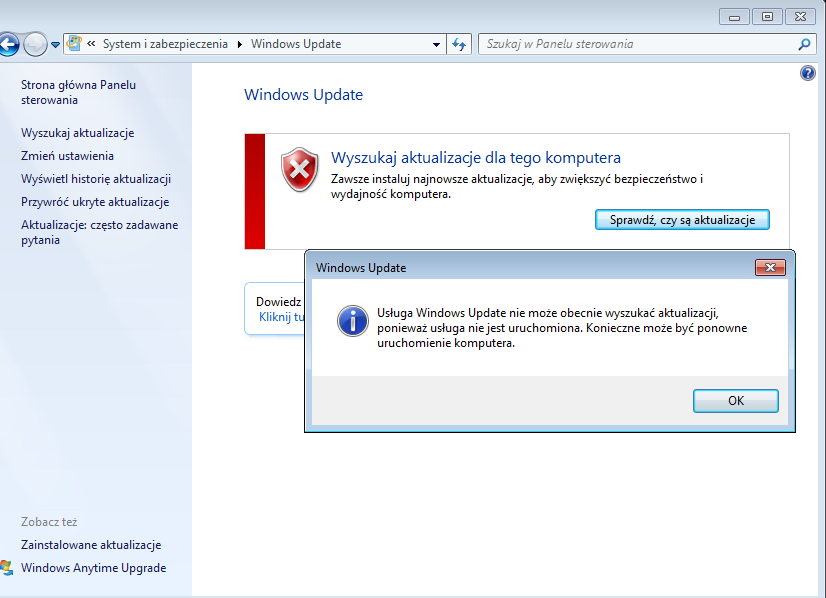
Task: Click the Wyszukaj aktualizacje dla tego komputera heading
Action: click(x=476, y=158)
